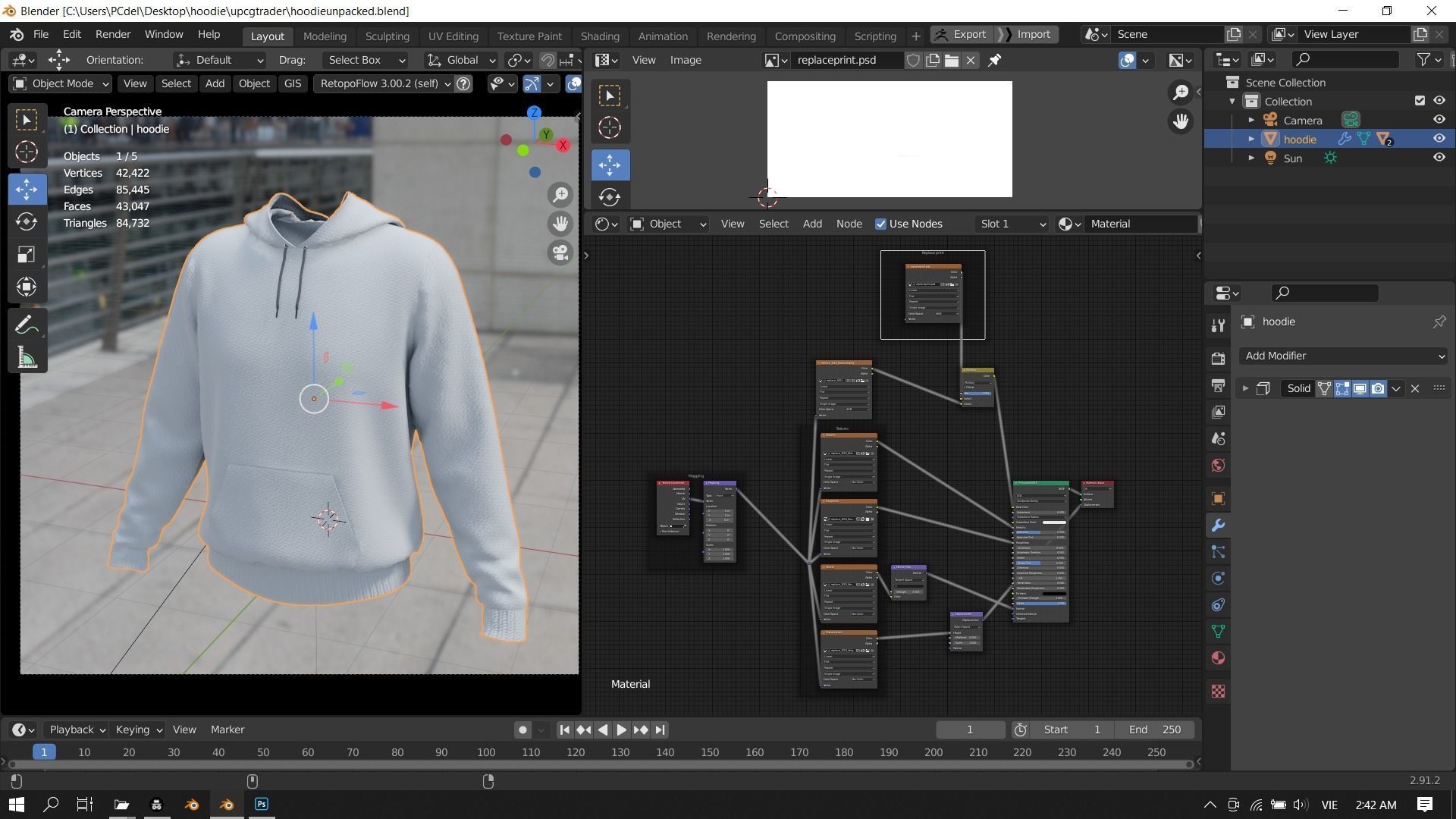1456x819 pixels.
Task: Expand the Camera tree item
Action: [1251, 120]
